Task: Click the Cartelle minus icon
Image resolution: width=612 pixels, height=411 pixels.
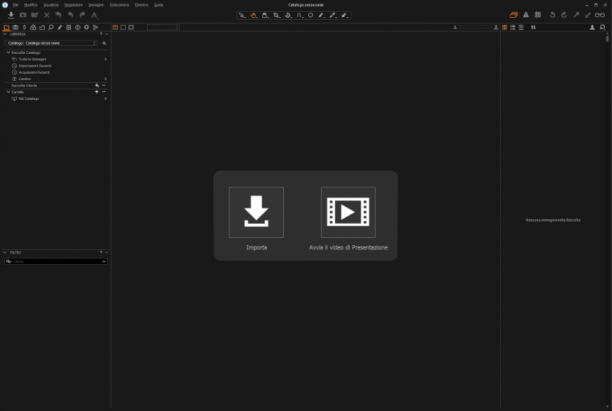Action: click(103, 92)
